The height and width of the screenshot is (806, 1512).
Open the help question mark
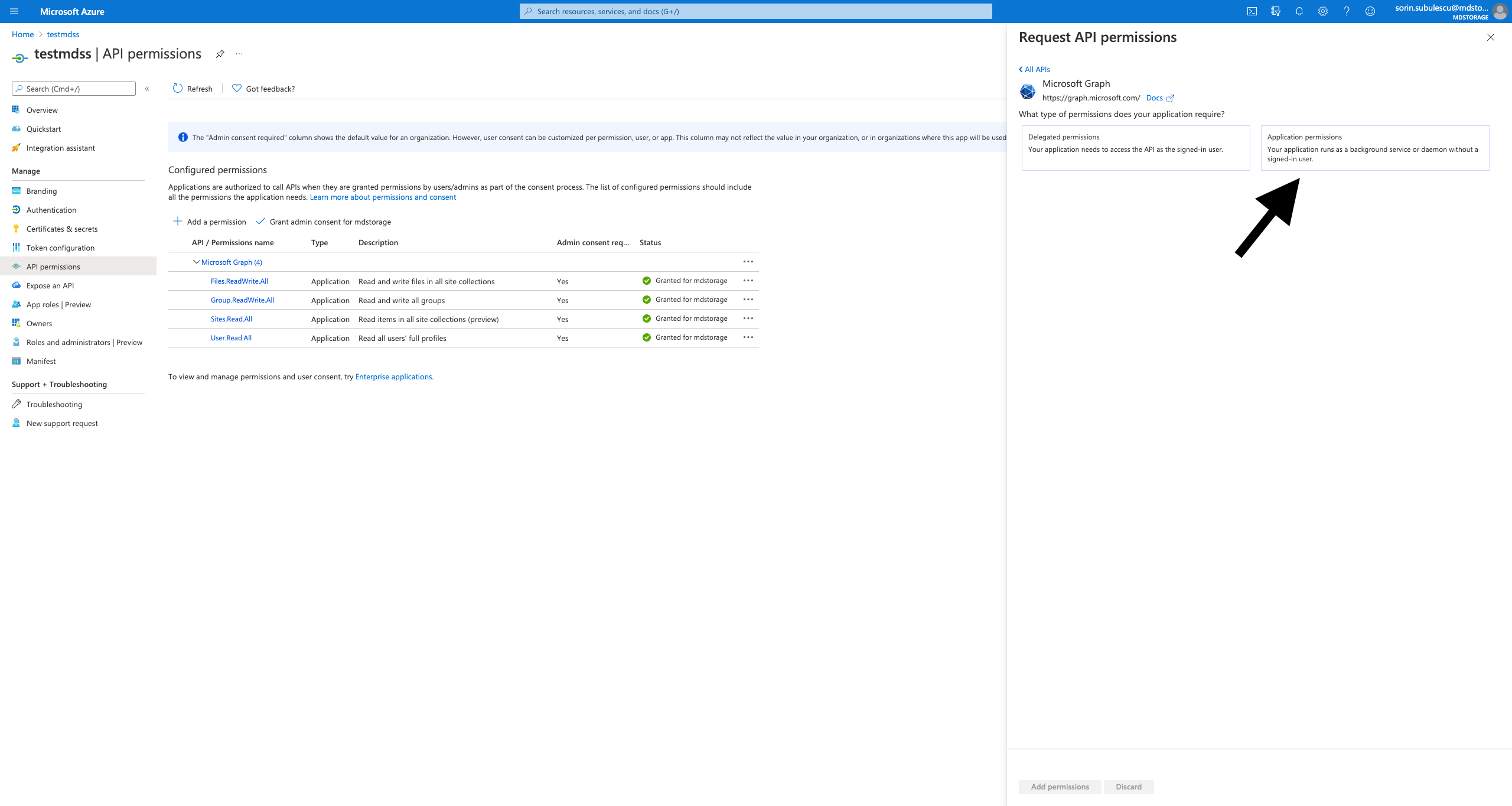(1347, 11)
